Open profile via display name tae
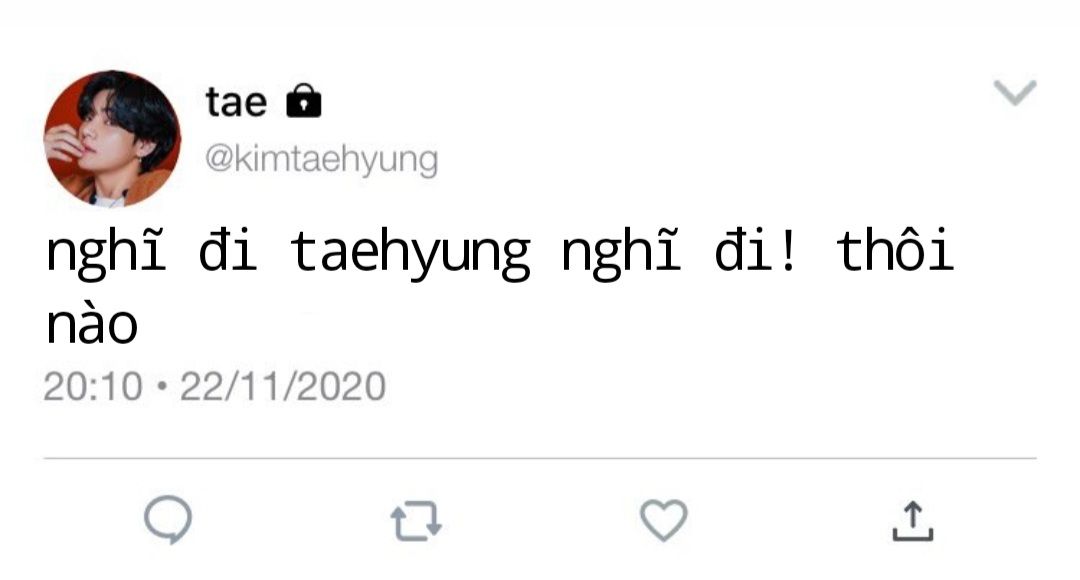Image resolution: width=1080 pixels, height=580 pixels. (236, 103)
